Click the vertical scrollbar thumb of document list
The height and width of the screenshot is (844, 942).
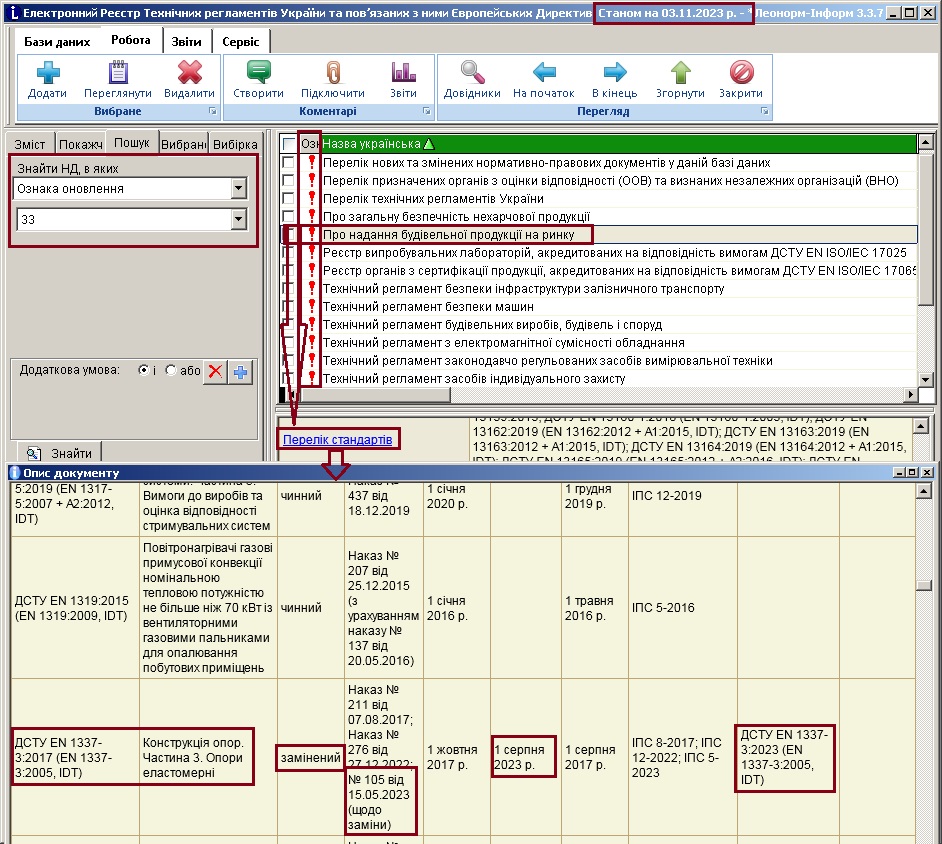click(x=926, y=229)
